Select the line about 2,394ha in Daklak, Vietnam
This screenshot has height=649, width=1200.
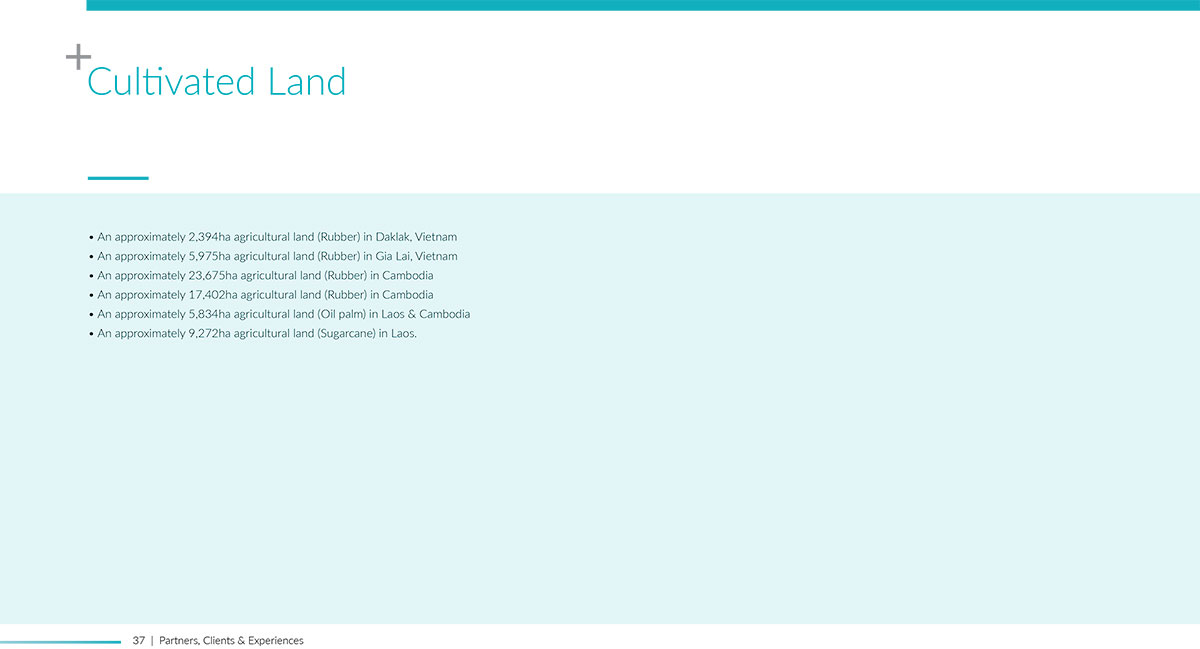click(x=273, y=237)
